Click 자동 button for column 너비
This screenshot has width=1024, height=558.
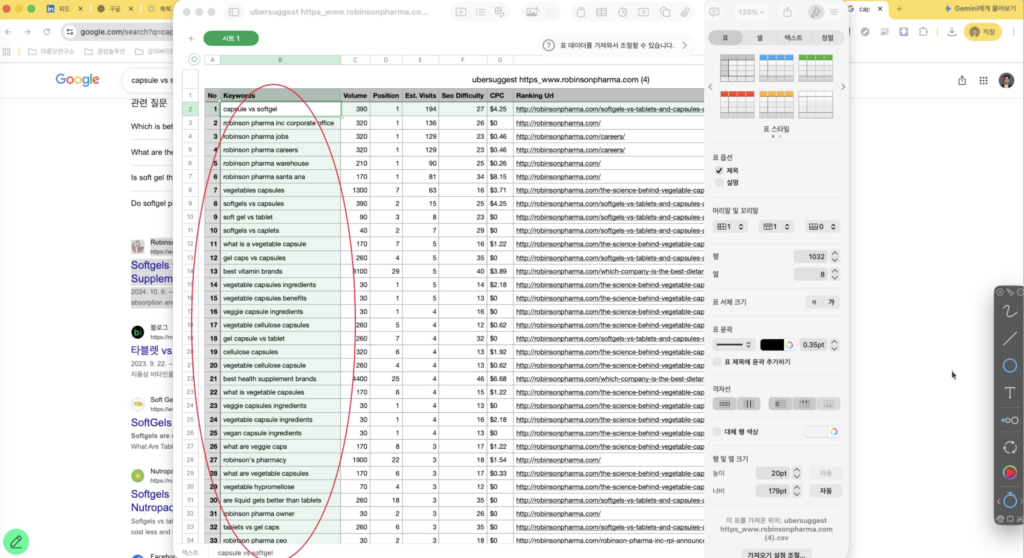point(825,491)
